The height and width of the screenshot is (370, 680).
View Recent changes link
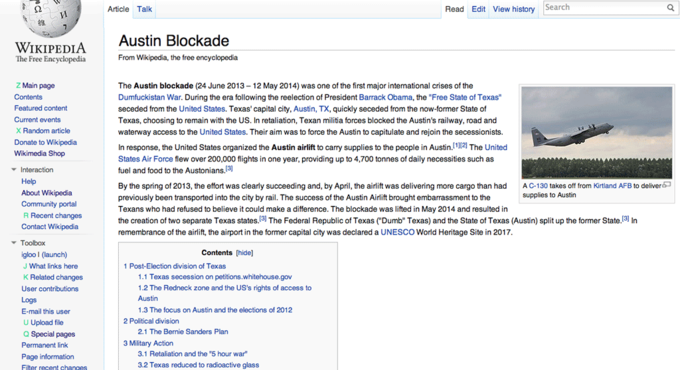coord(56,216)
